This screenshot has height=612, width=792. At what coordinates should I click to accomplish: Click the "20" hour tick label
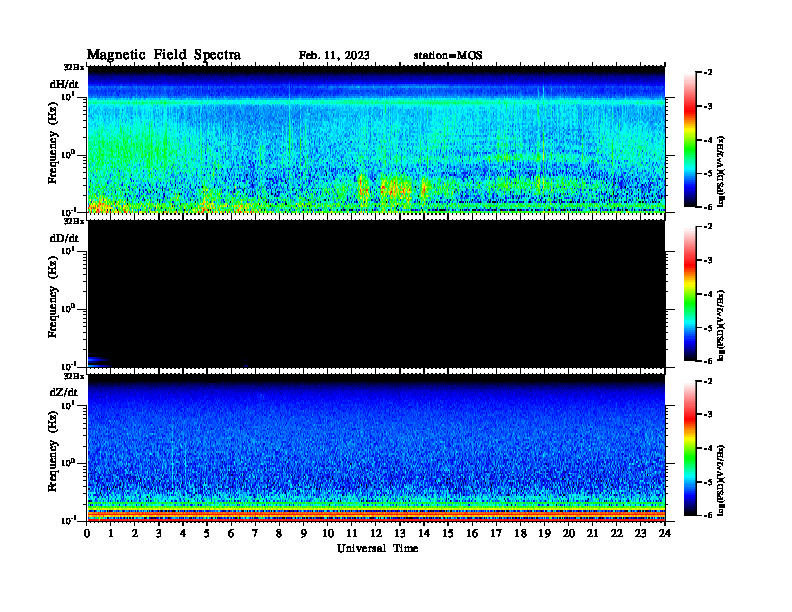pyautogui.click(x=569, y=533)
